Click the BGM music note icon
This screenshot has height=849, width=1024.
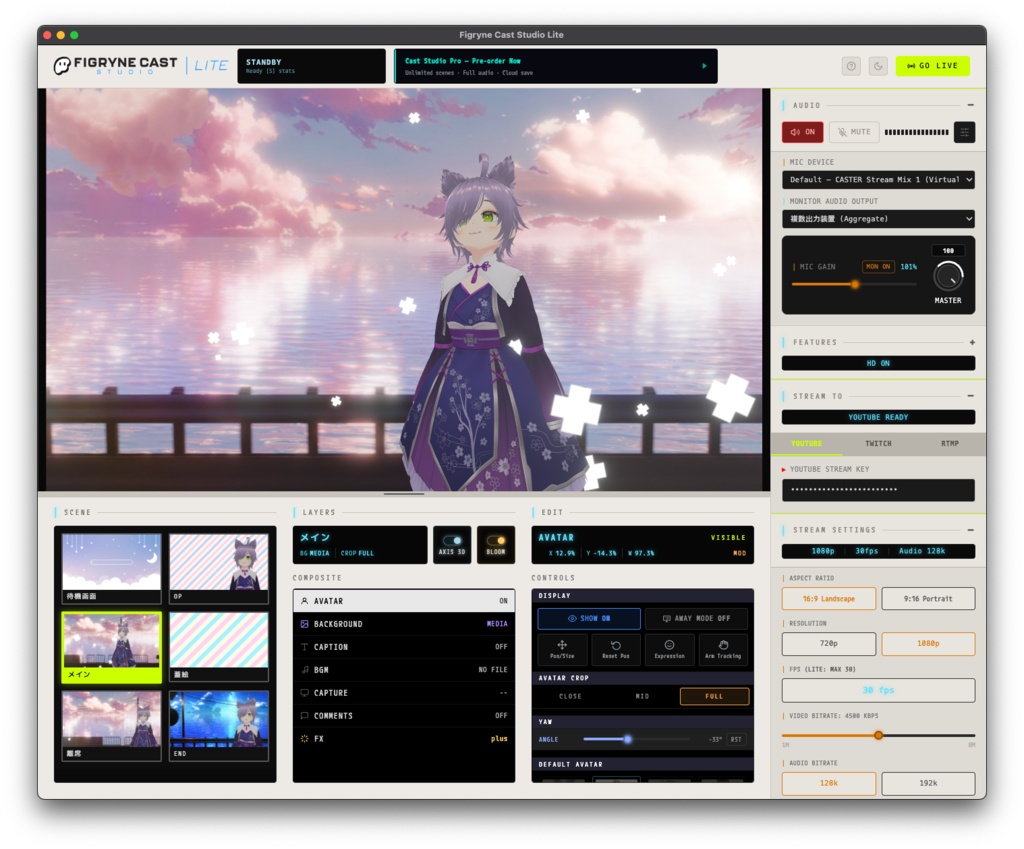304,669
